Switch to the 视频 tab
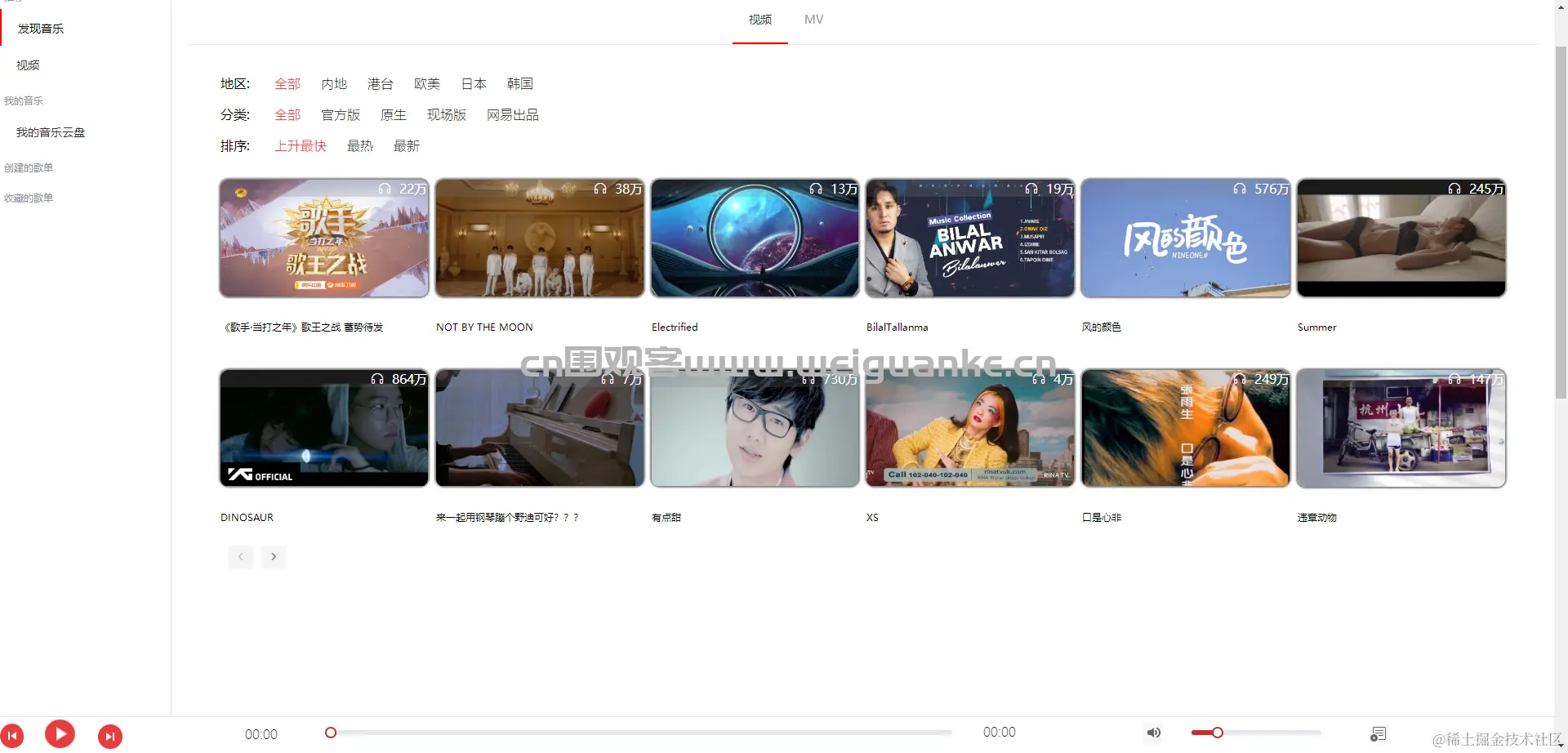Screen dimensions: 1568x753 pyautogui.click(x=760, y=20)
